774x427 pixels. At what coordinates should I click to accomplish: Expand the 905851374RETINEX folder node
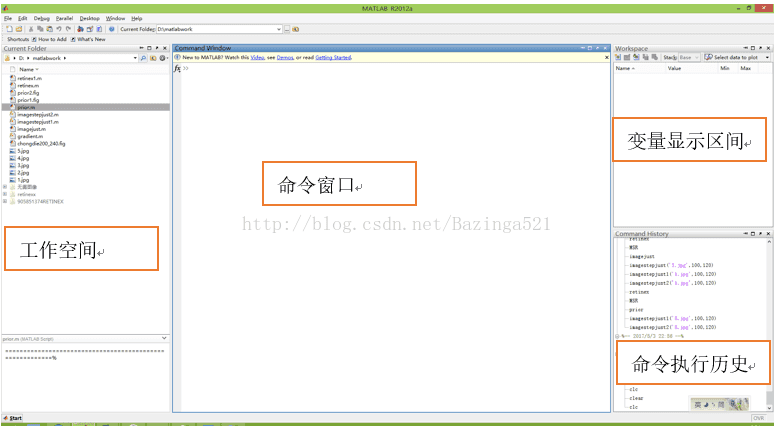(5, 201)
